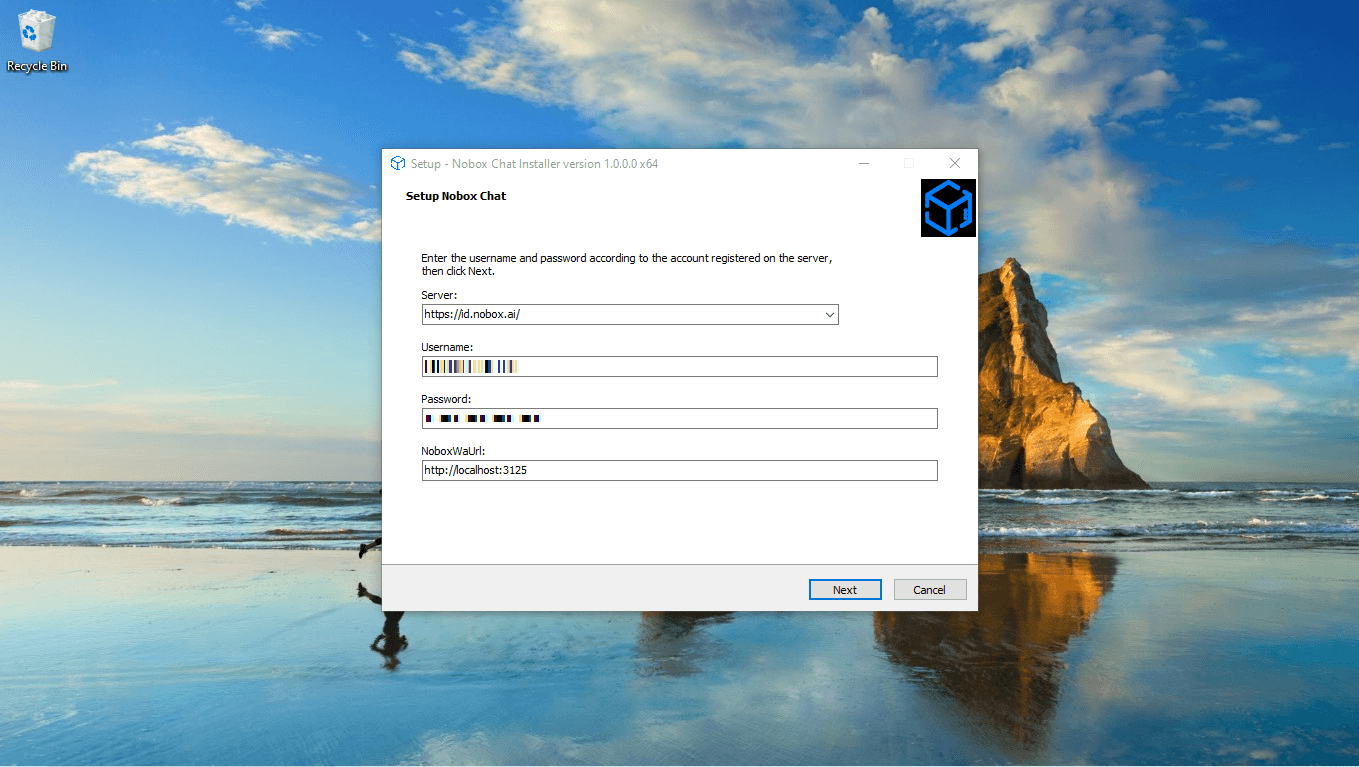Select the Server address field
Viewport: 1359px width, 767px height.
[600, 314]
